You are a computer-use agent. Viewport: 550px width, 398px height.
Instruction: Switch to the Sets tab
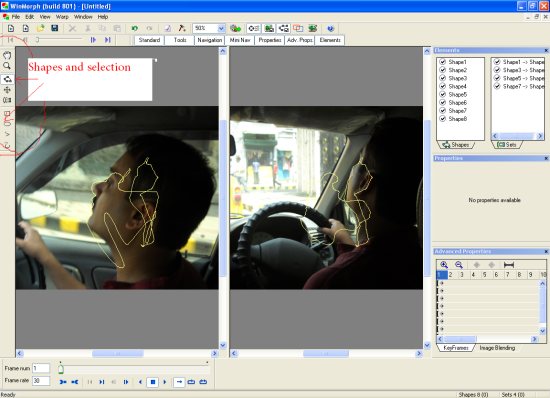coord(507,144)
